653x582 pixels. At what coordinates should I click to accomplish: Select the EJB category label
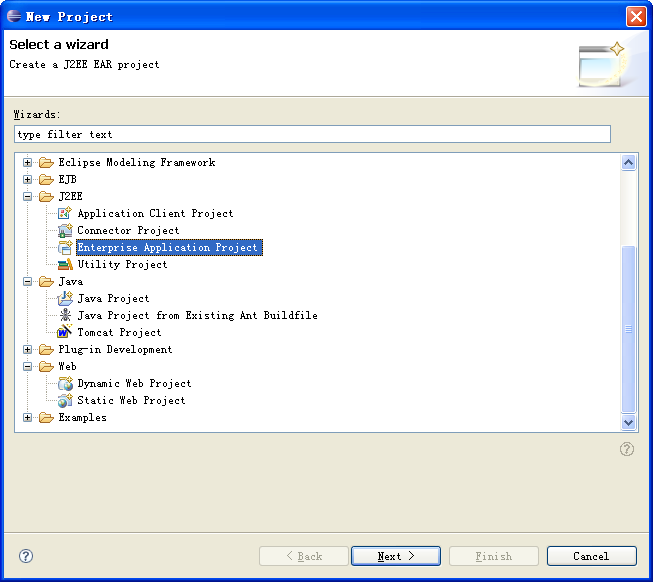click(67, 179)
